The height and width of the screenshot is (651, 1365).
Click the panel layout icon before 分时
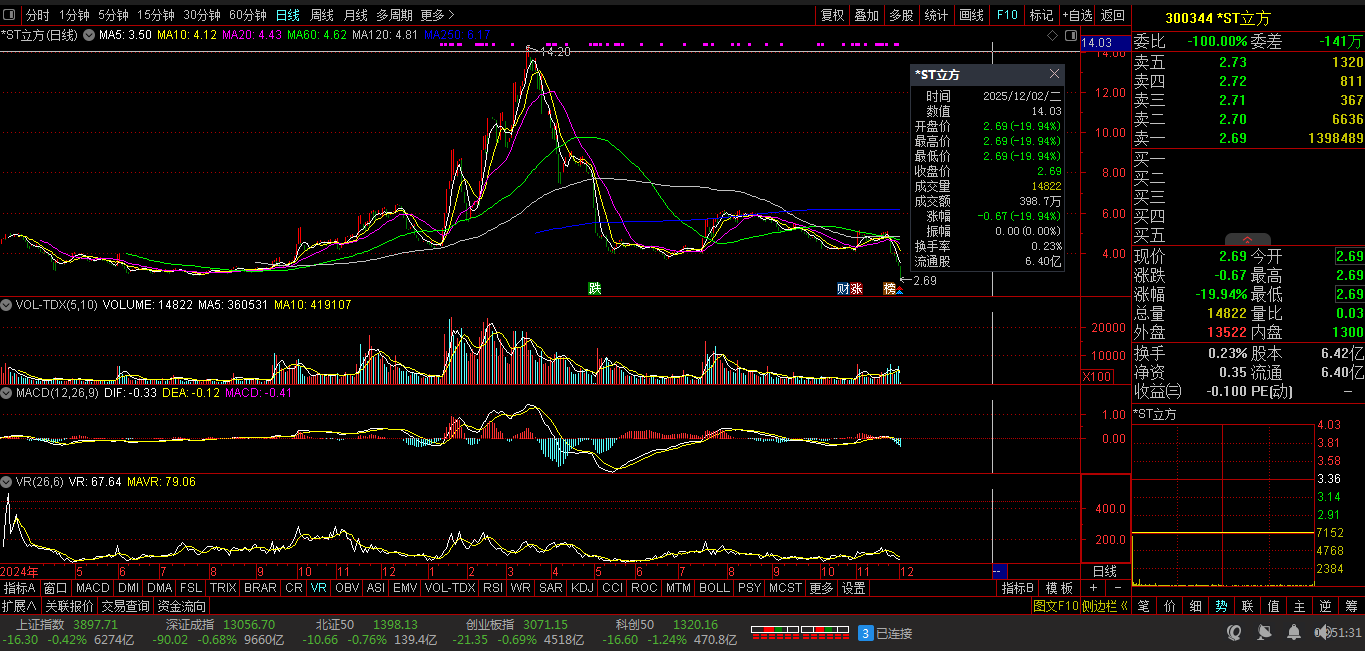click(x=9, y=15)
